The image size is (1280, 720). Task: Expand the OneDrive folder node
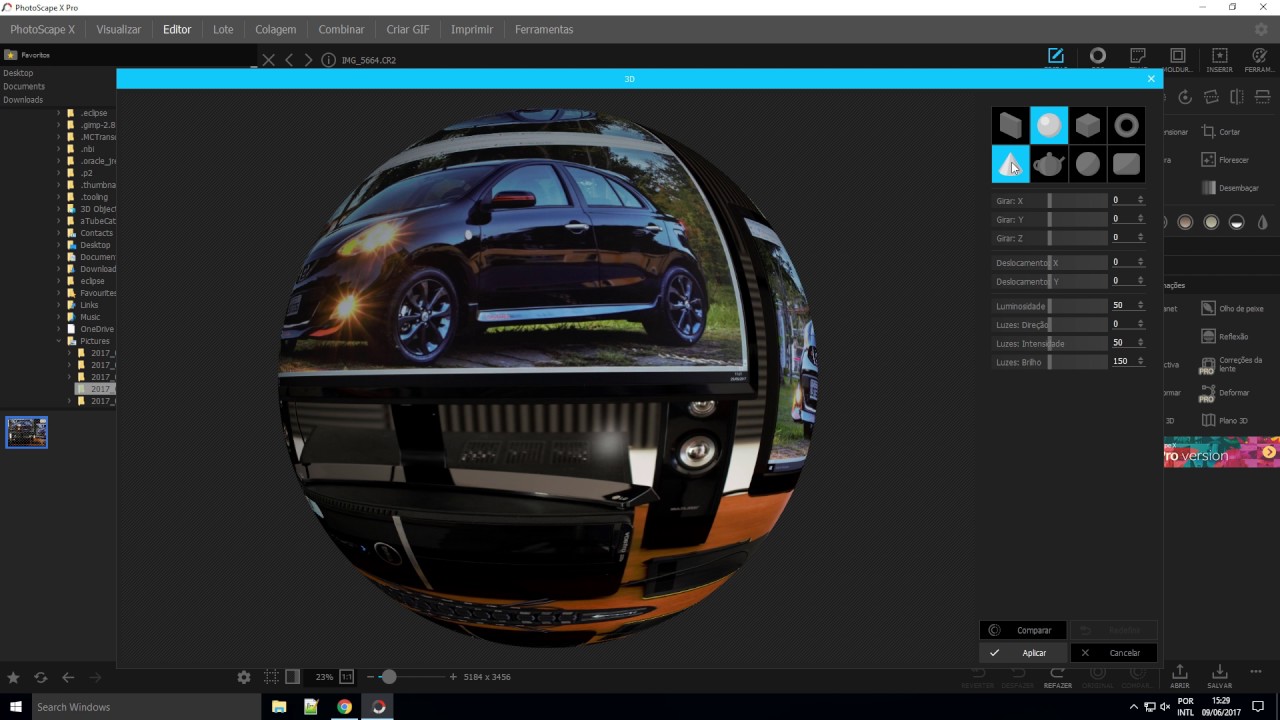click(x=59, y=329)
